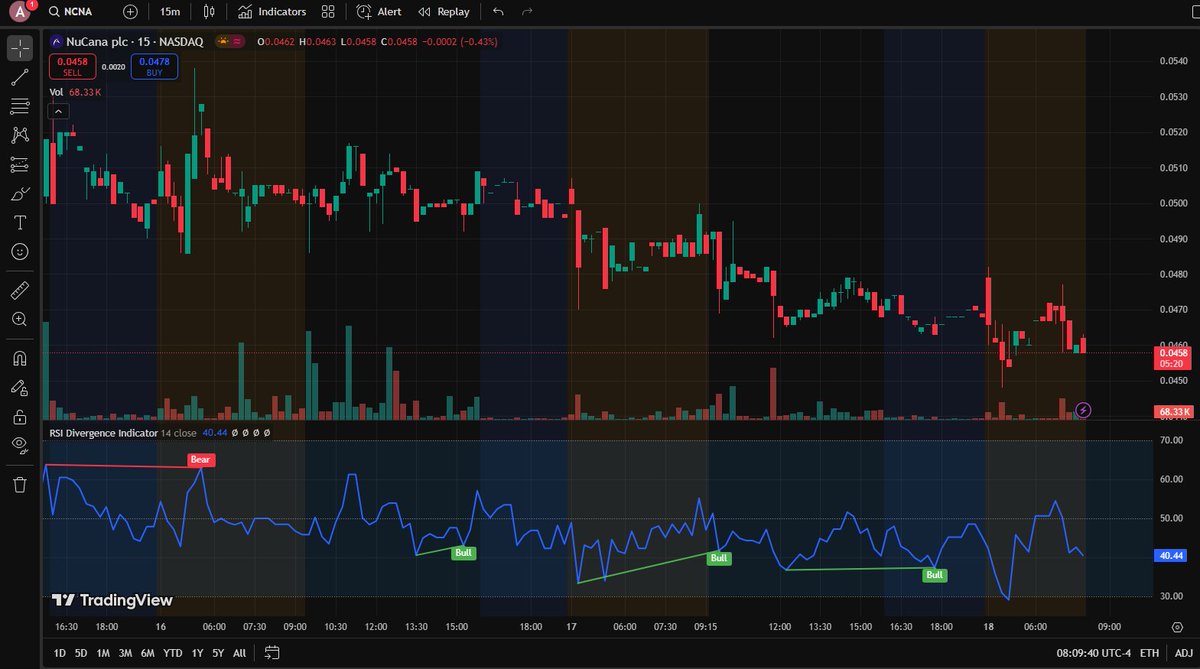Screen dimensions: 1200x669
Task: Select the 6M date range
Action: (x=147, y=653)
